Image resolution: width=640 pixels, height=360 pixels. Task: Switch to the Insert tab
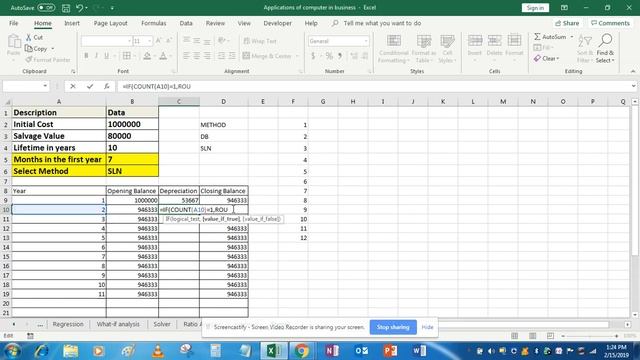pos(72,23)
